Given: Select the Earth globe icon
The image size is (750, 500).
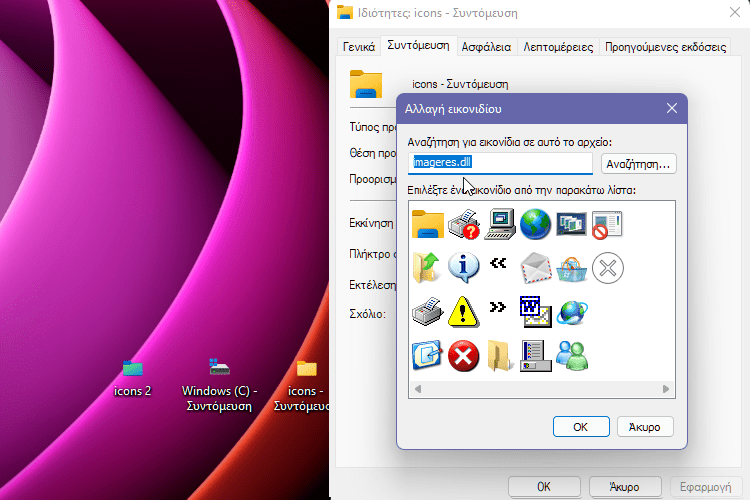Looking at the screenshot, I should click(x=535, y=224).
